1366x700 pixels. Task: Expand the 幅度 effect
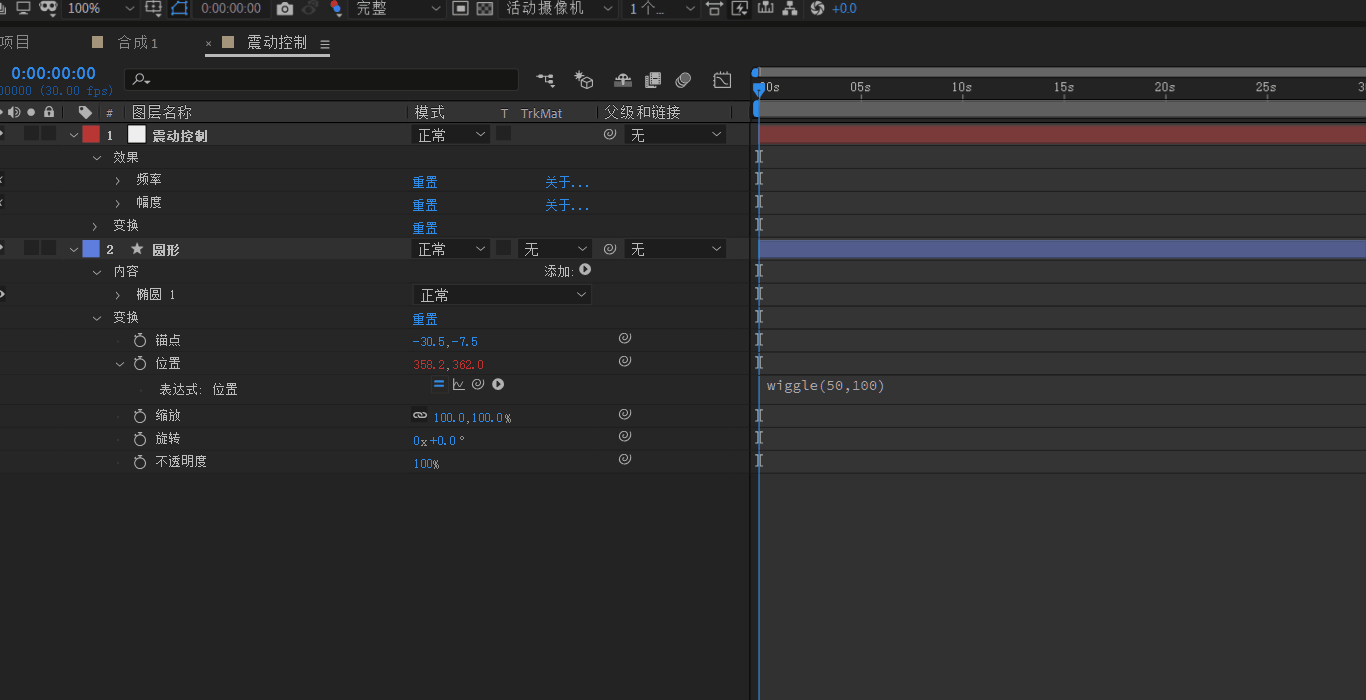[x=117, y=204]
